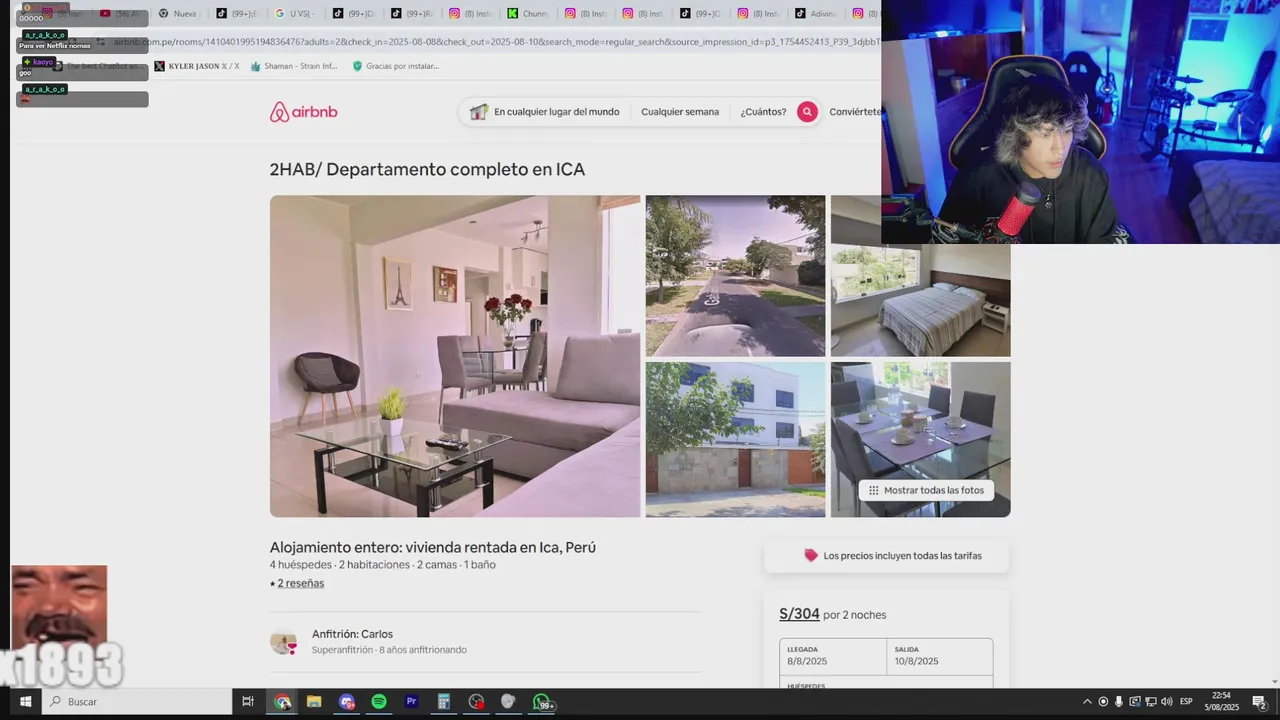This screenshot has width=1280, height=720.
Task: Click the pink price tag icon
Action: pyautogui.click(x=811, y=556)
